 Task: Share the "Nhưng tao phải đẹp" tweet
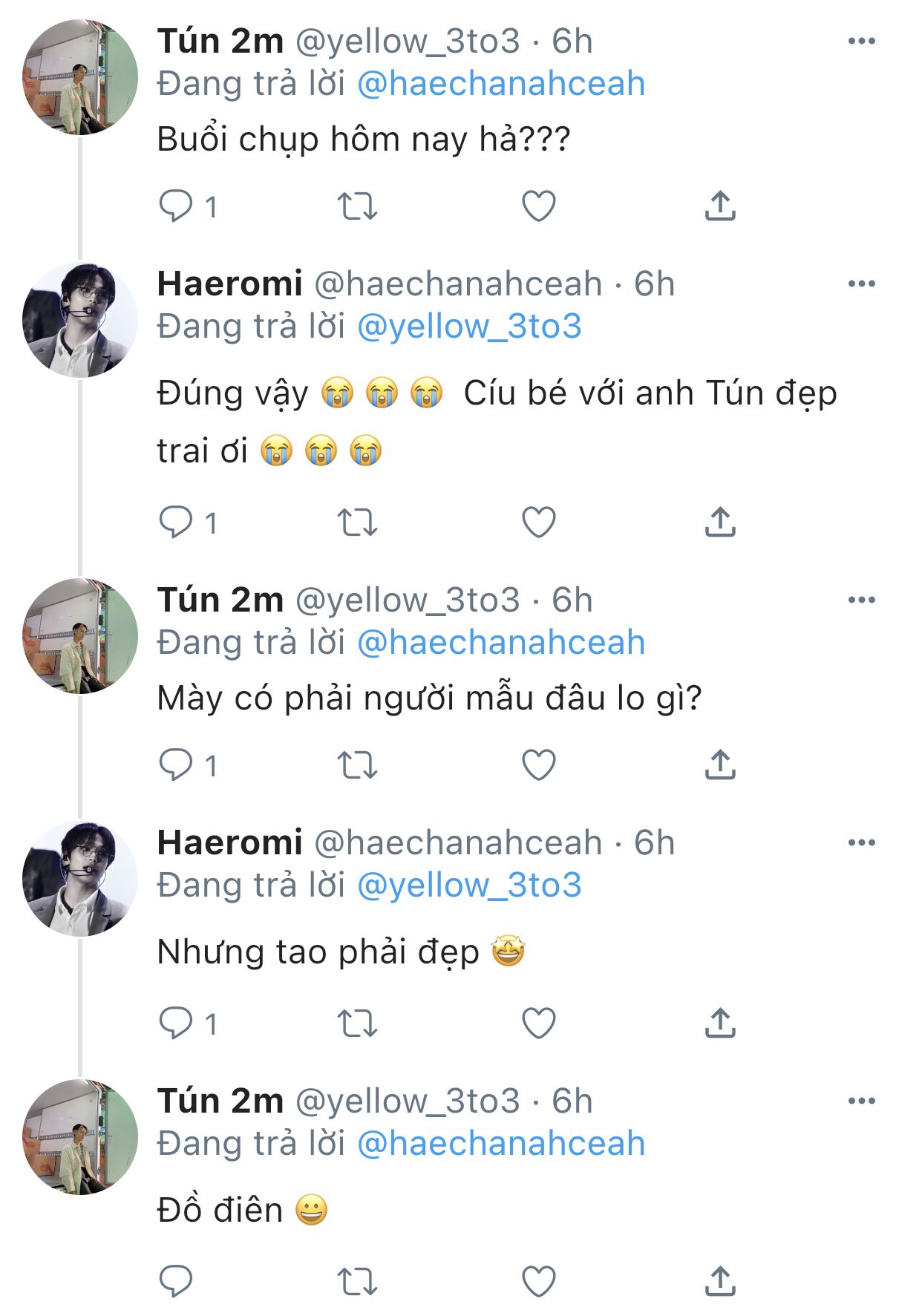(x=720, y=1023)
